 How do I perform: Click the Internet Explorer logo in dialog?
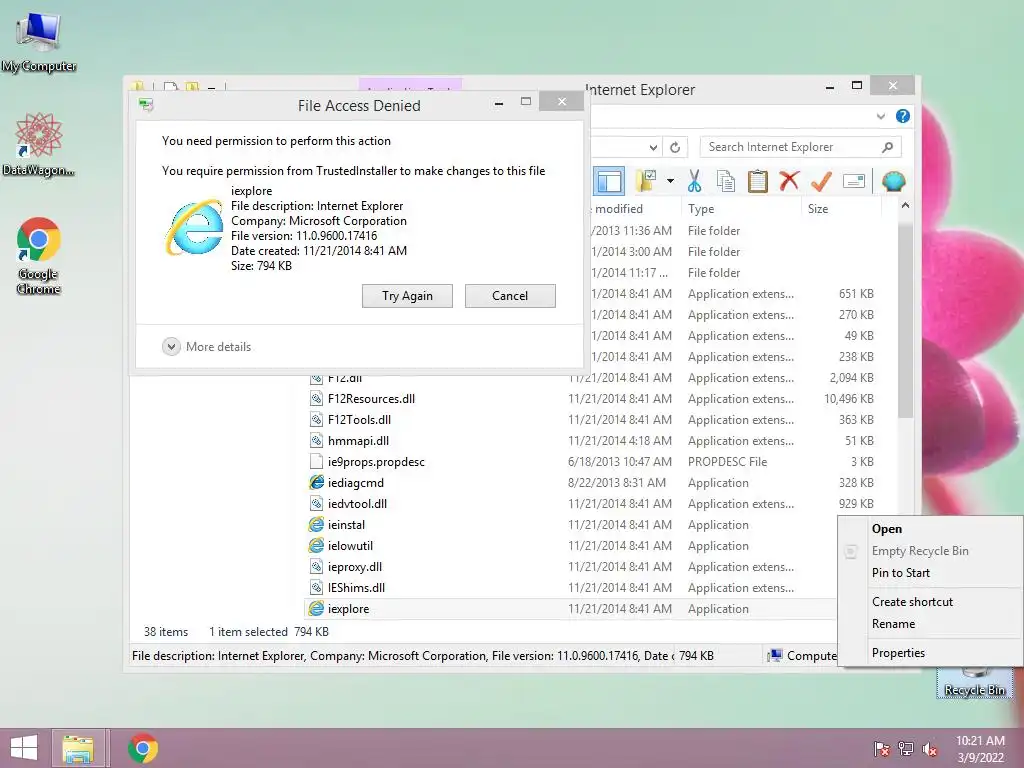(x=194, y=227)
